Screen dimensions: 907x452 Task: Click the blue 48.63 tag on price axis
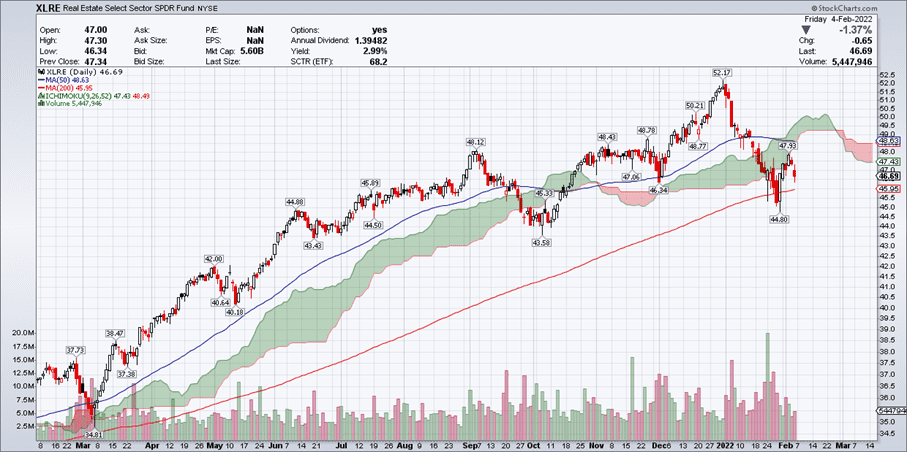click(887, 141)
